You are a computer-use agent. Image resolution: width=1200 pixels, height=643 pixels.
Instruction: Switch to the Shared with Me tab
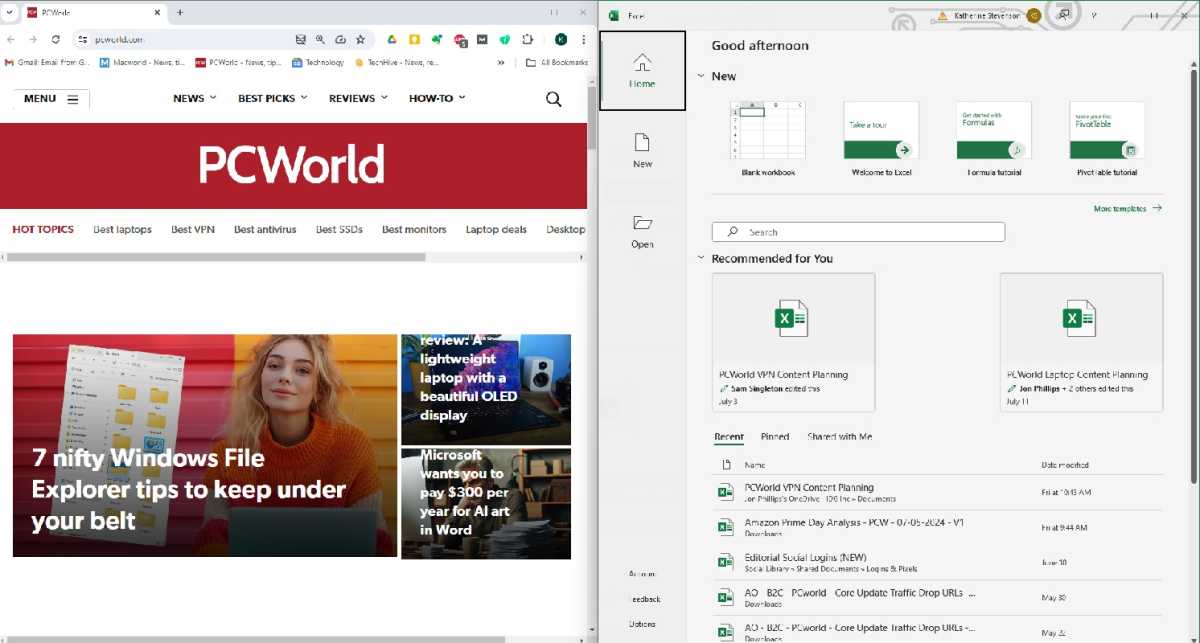click(x=839, y=437)
